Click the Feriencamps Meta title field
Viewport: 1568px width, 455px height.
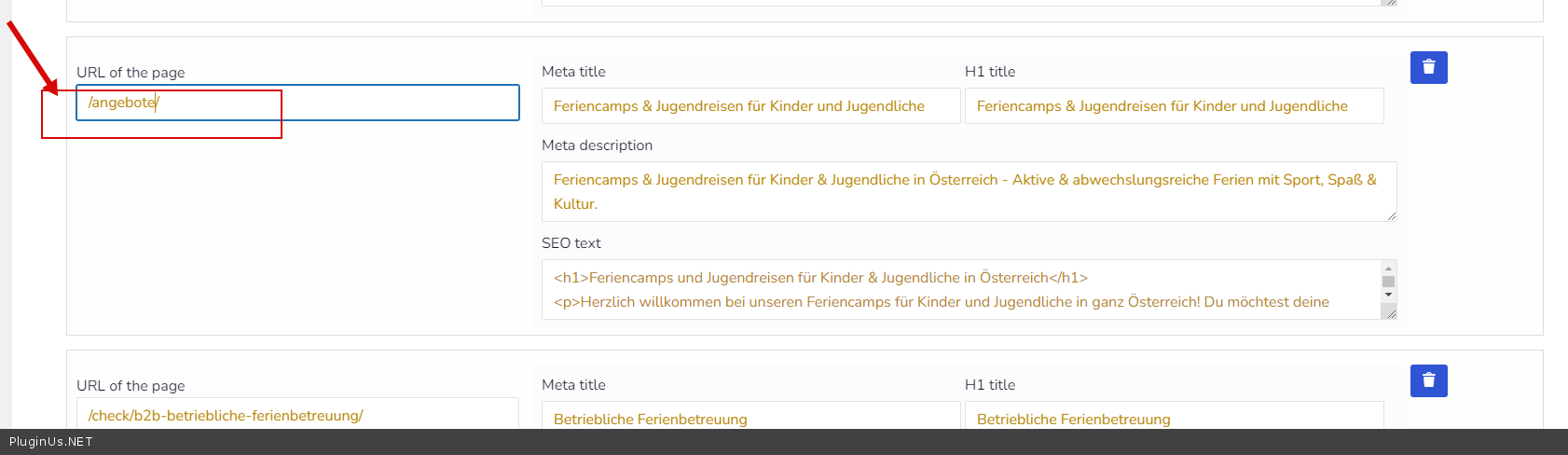750,106
